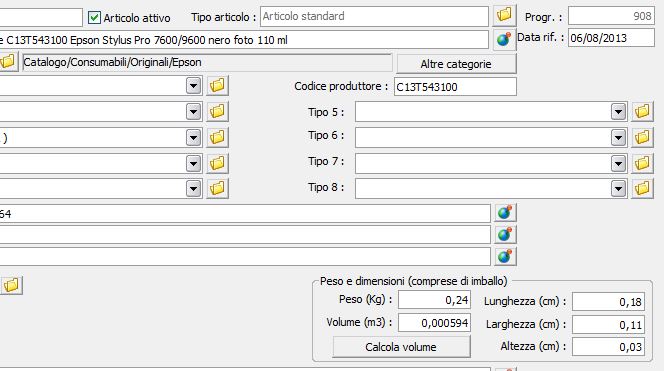This screenshot has height=371, width=664.
Task: Click the Tipo articolo field
Action: click(374, 17)
